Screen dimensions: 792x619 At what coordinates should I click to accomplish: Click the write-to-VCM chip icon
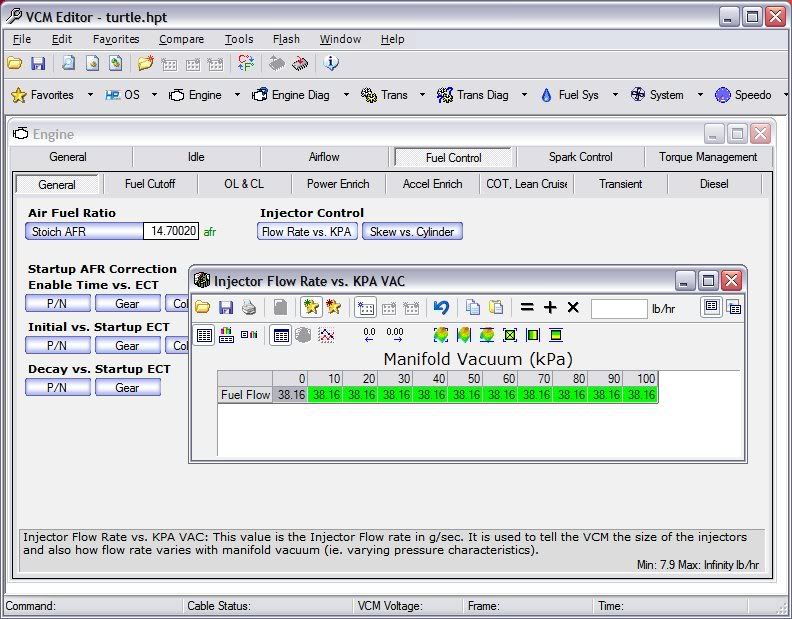pos(300,63)
